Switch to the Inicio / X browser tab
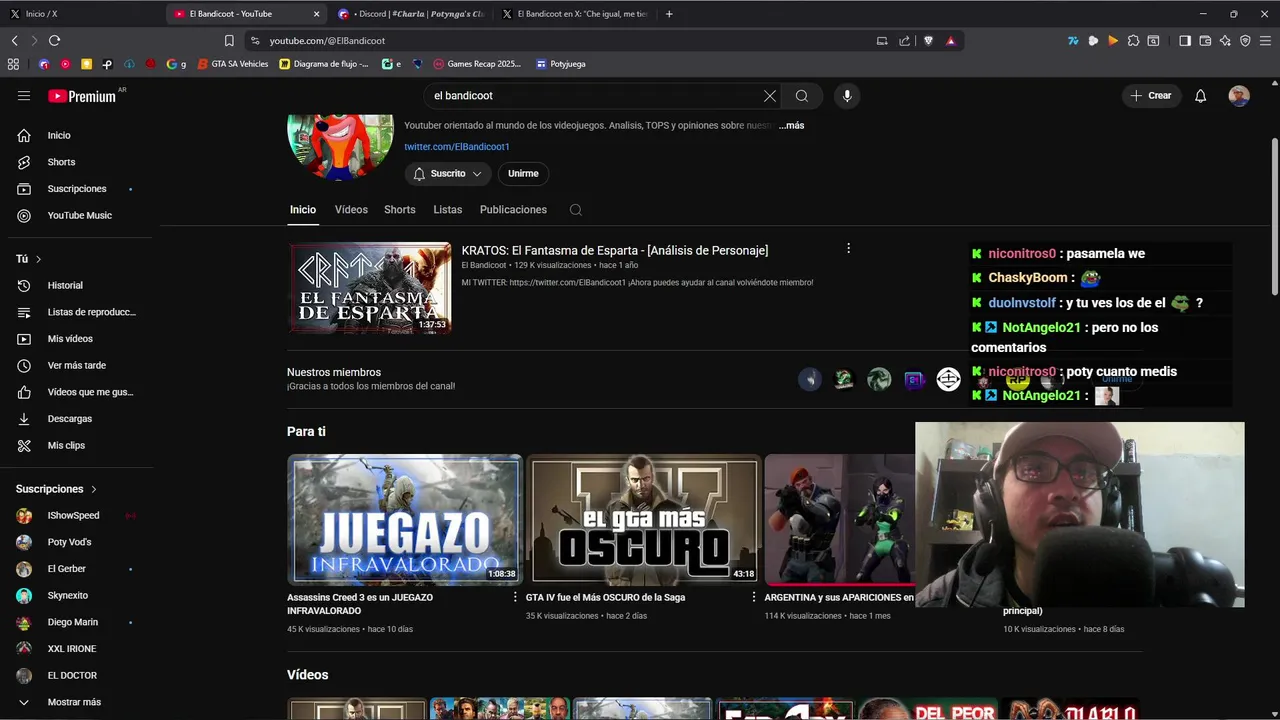This screenshot has width=1280, height=720. point(80,14)
